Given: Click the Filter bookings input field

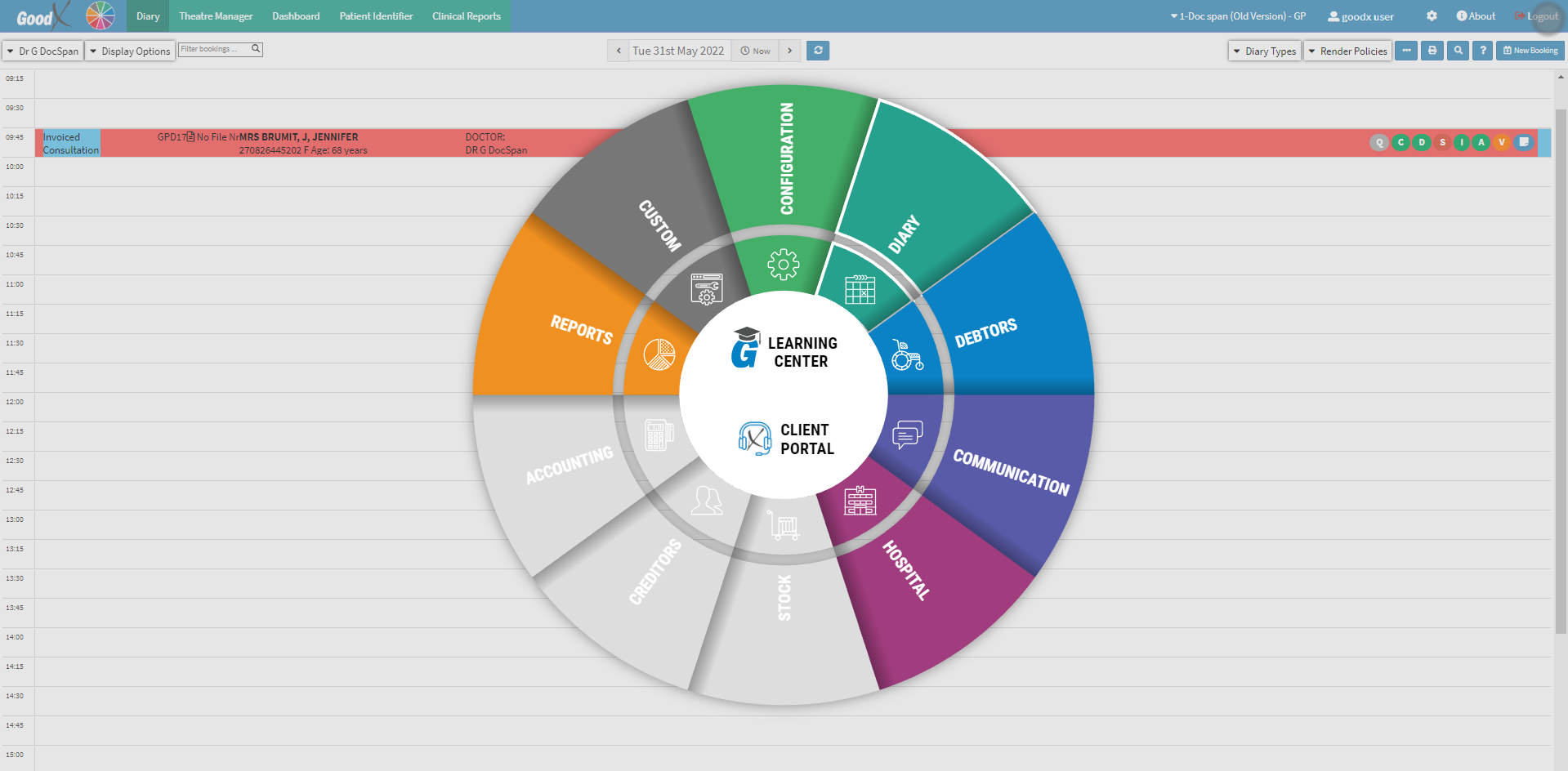Looking at the screenshot, I should click(x=214, y=49).
